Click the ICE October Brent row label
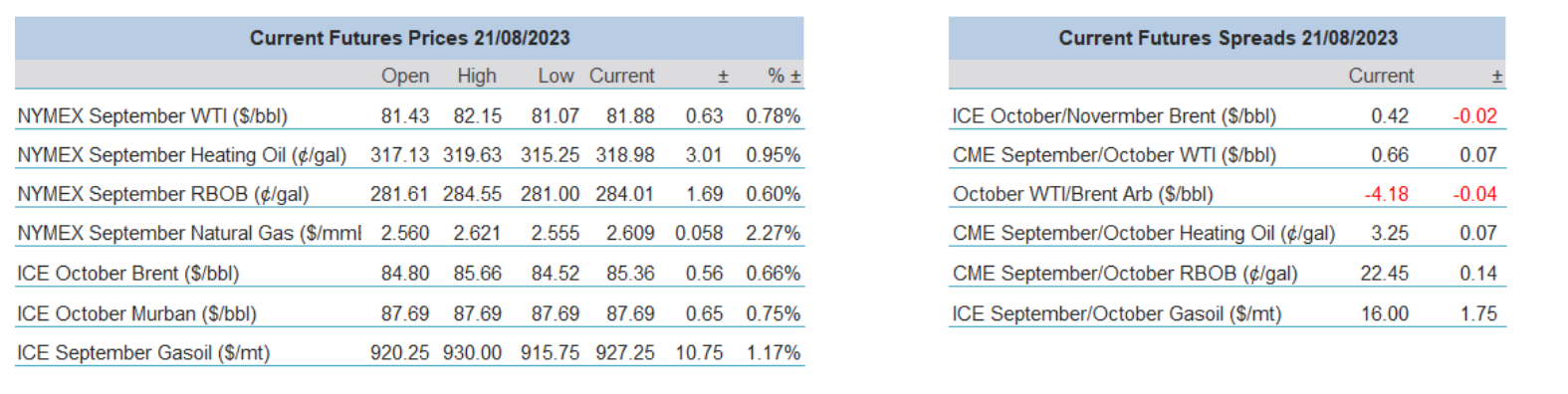Image resolution: width=1568 pixels, height=394 pixels. pos(128,273)
